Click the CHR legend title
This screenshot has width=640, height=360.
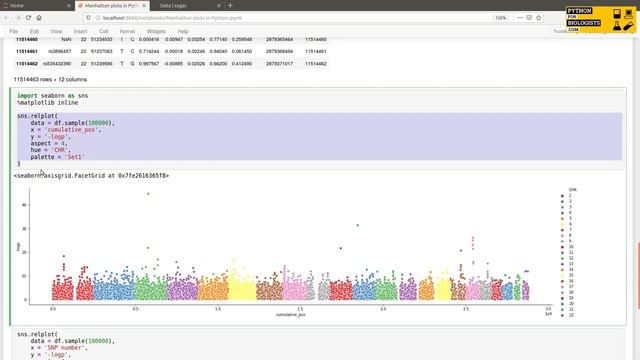573,190
